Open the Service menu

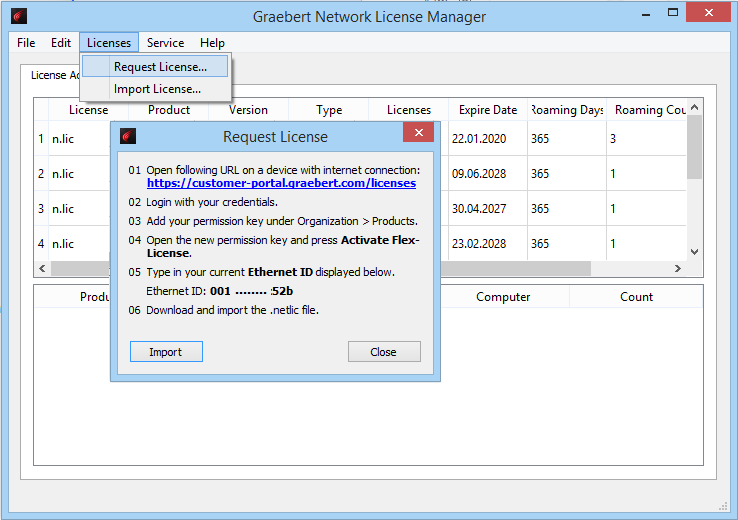[165, 43]
